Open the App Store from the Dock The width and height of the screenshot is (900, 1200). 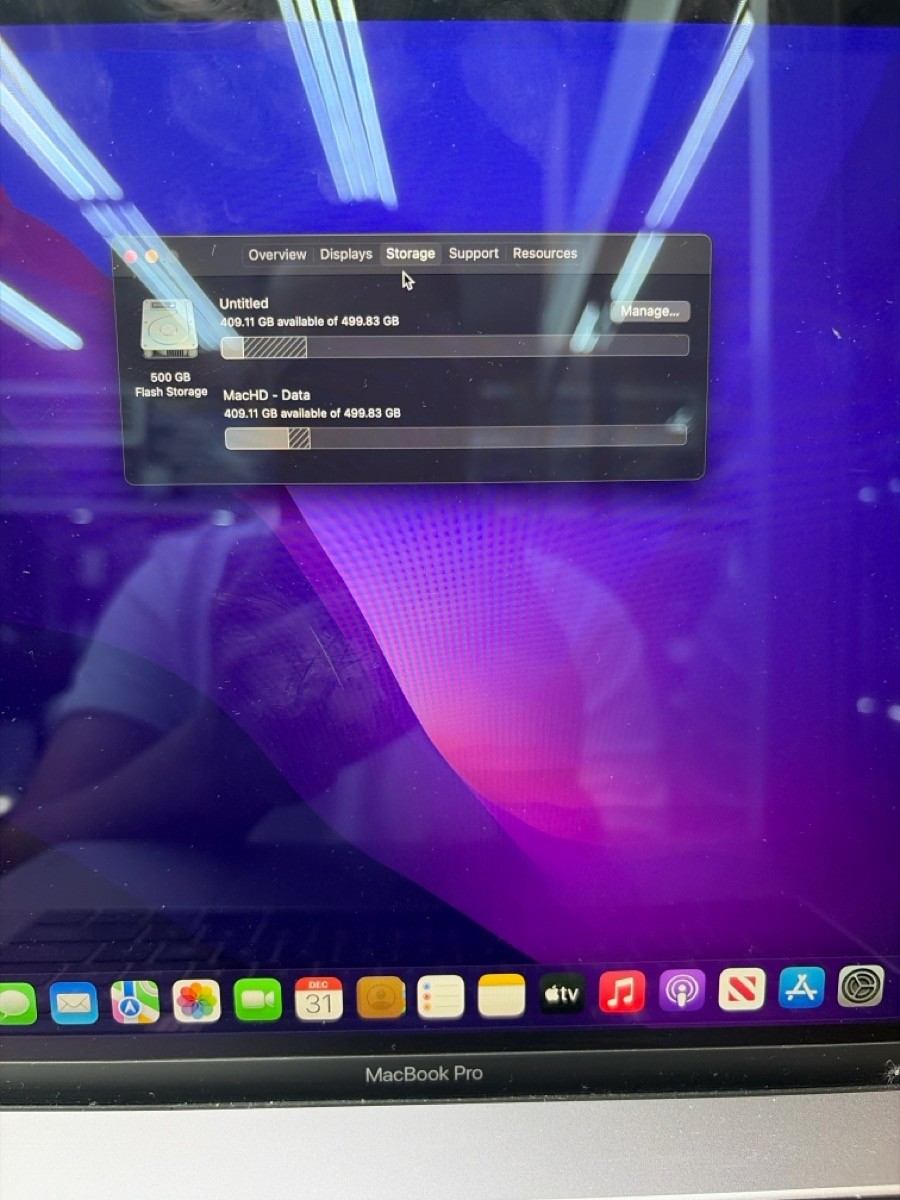pos(802,988)
